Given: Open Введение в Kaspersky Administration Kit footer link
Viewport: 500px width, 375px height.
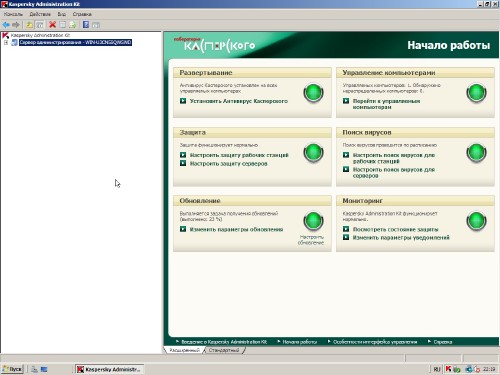Looking at the screenshot, I should [x=224, y=342].
